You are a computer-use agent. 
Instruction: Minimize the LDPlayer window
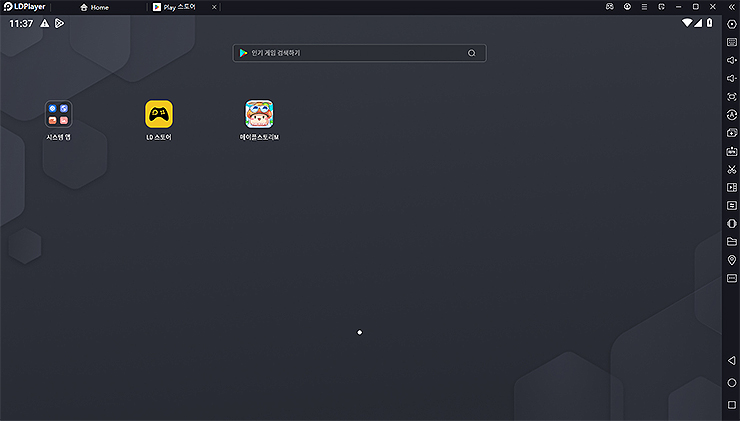tap(678, 7)
